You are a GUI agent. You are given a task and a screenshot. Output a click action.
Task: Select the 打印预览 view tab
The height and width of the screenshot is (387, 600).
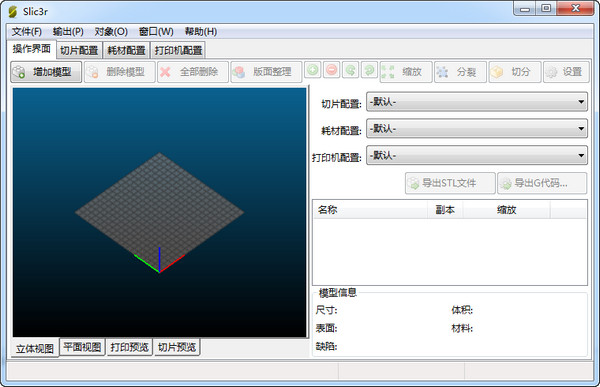pos(130,347)
